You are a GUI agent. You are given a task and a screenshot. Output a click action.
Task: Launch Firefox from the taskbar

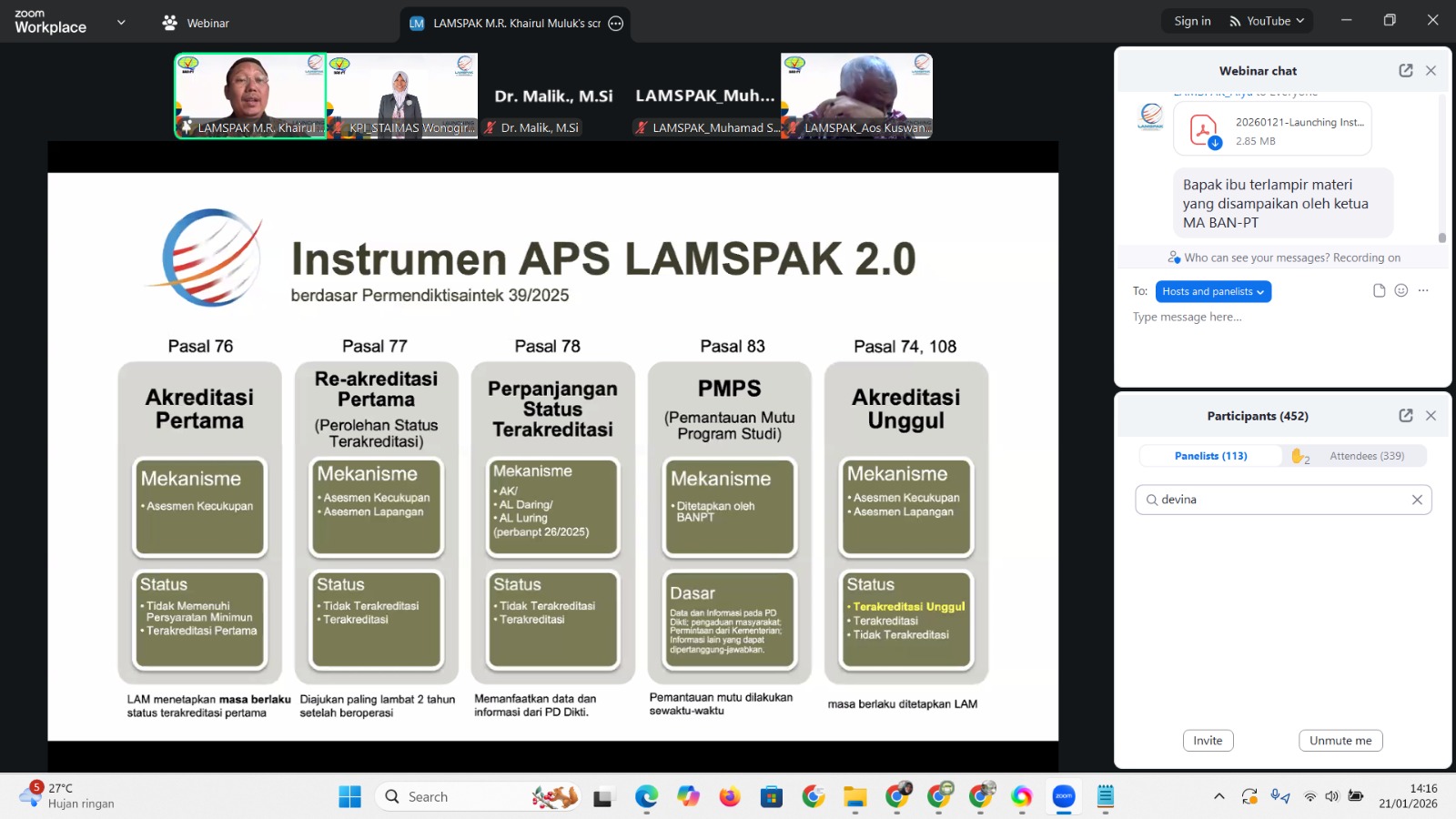(x=730, y=797)
